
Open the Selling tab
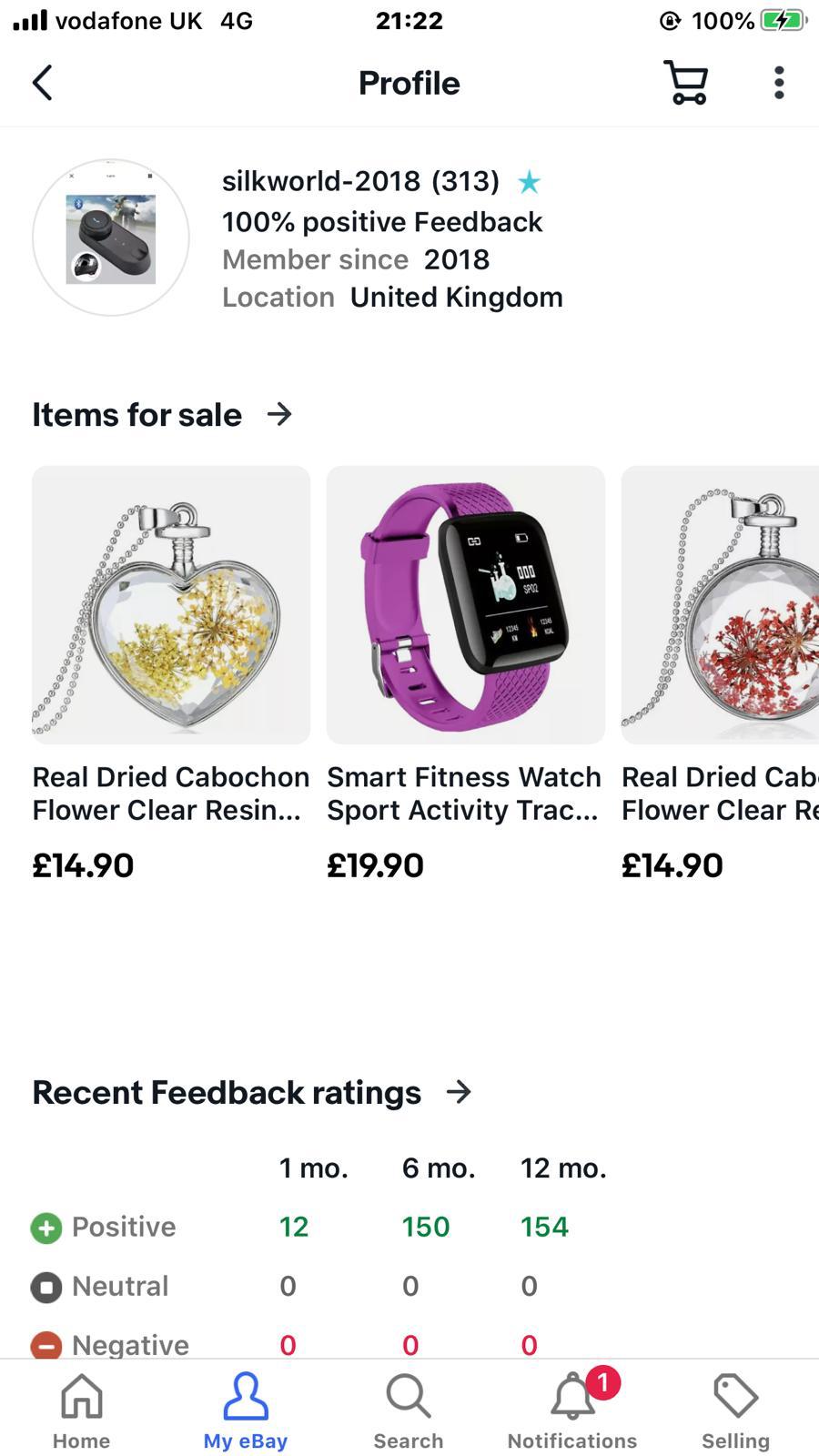pos(735,1410)
